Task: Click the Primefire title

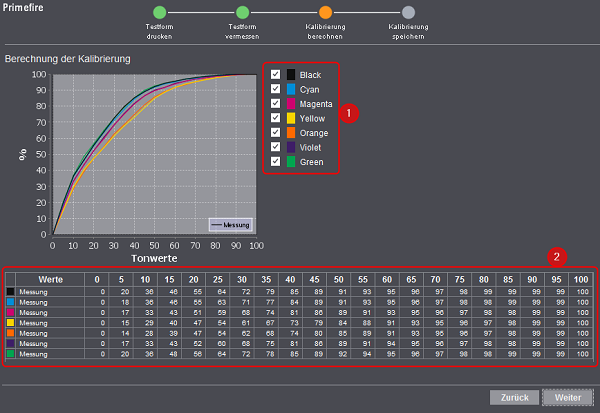Action: coord(23,7)
